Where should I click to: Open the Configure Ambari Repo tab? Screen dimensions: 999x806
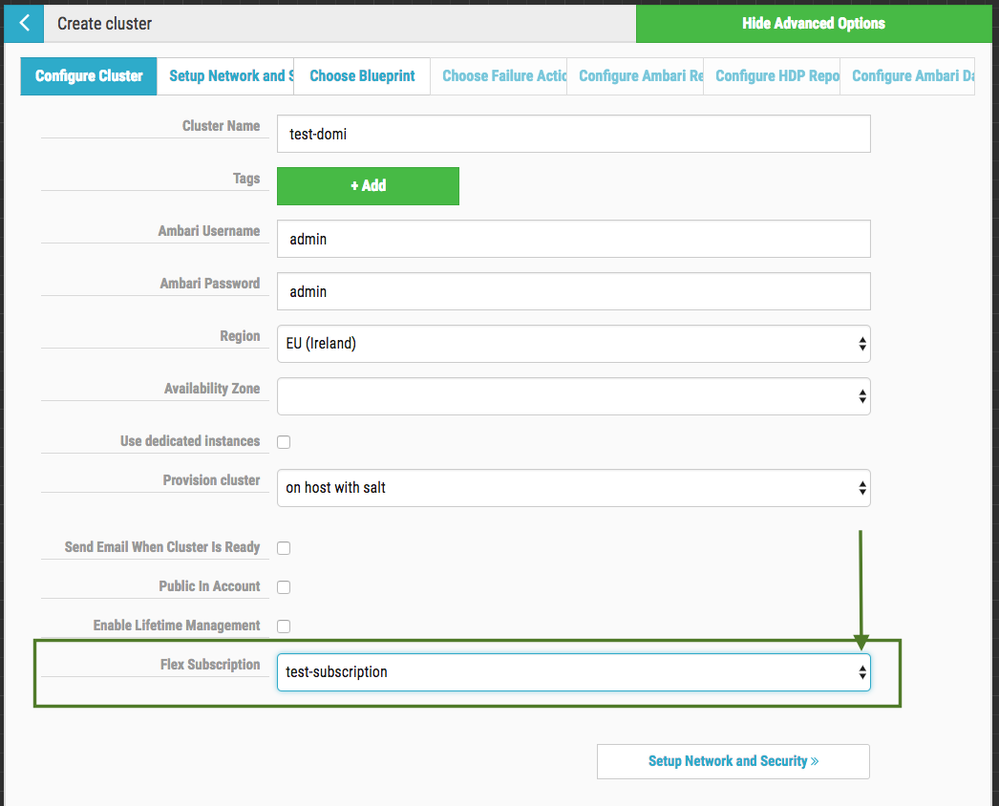click(x=640, y=76)
